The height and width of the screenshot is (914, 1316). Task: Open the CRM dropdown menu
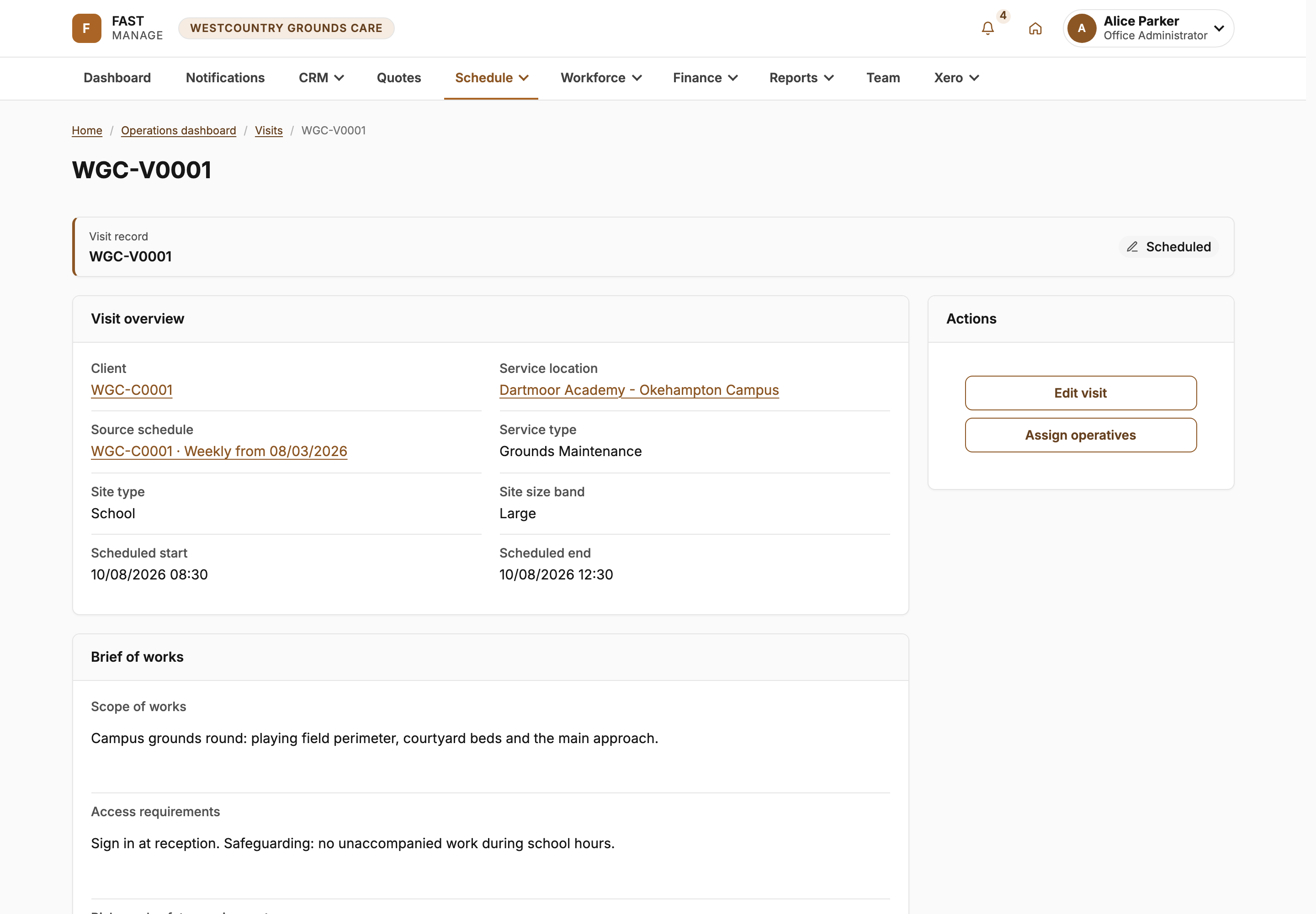coord(321,78)
